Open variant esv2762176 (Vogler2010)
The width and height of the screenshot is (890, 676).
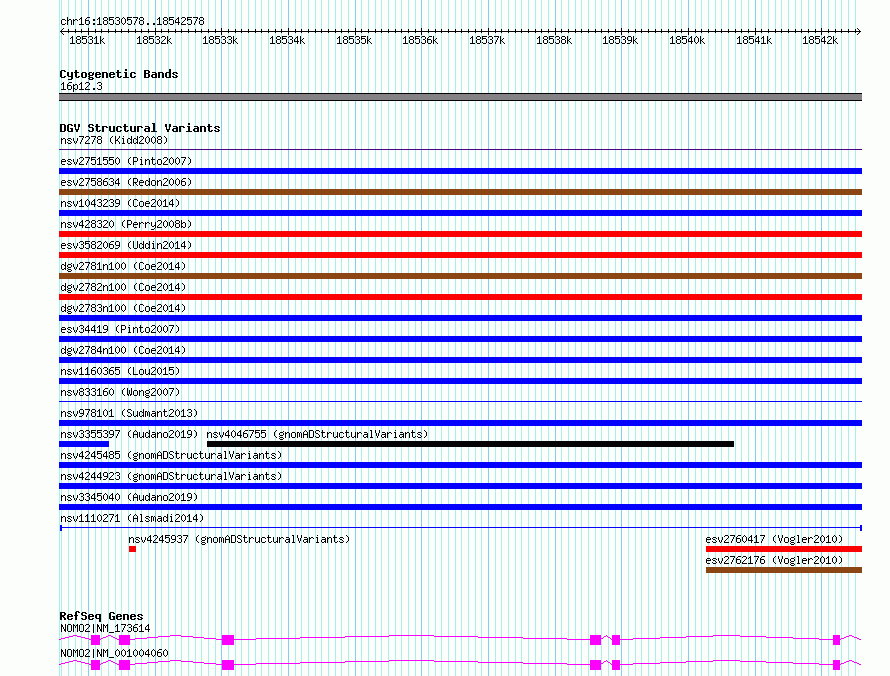click(x=774, y=560)
